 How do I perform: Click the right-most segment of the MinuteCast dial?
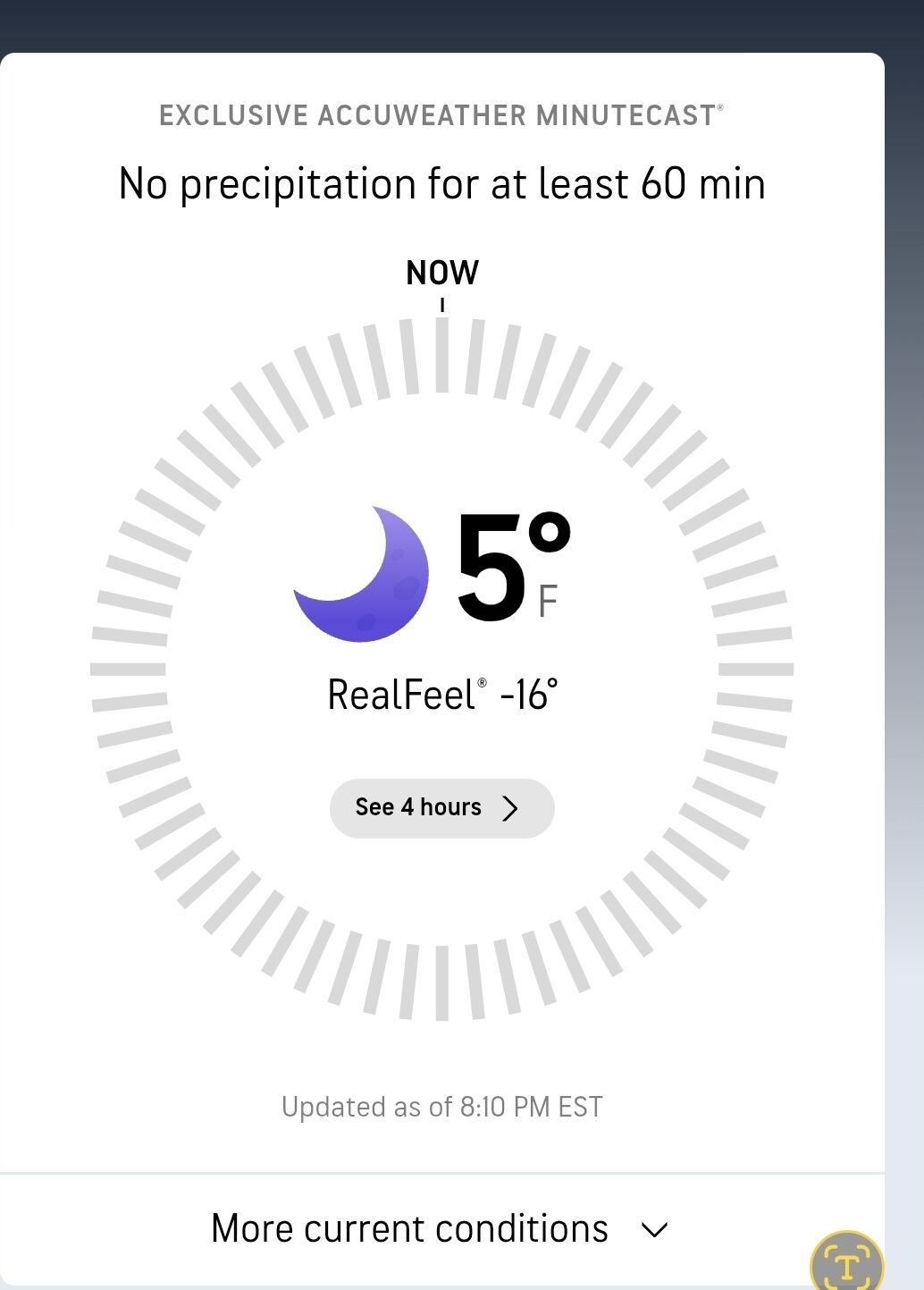[x=756, y=669]
